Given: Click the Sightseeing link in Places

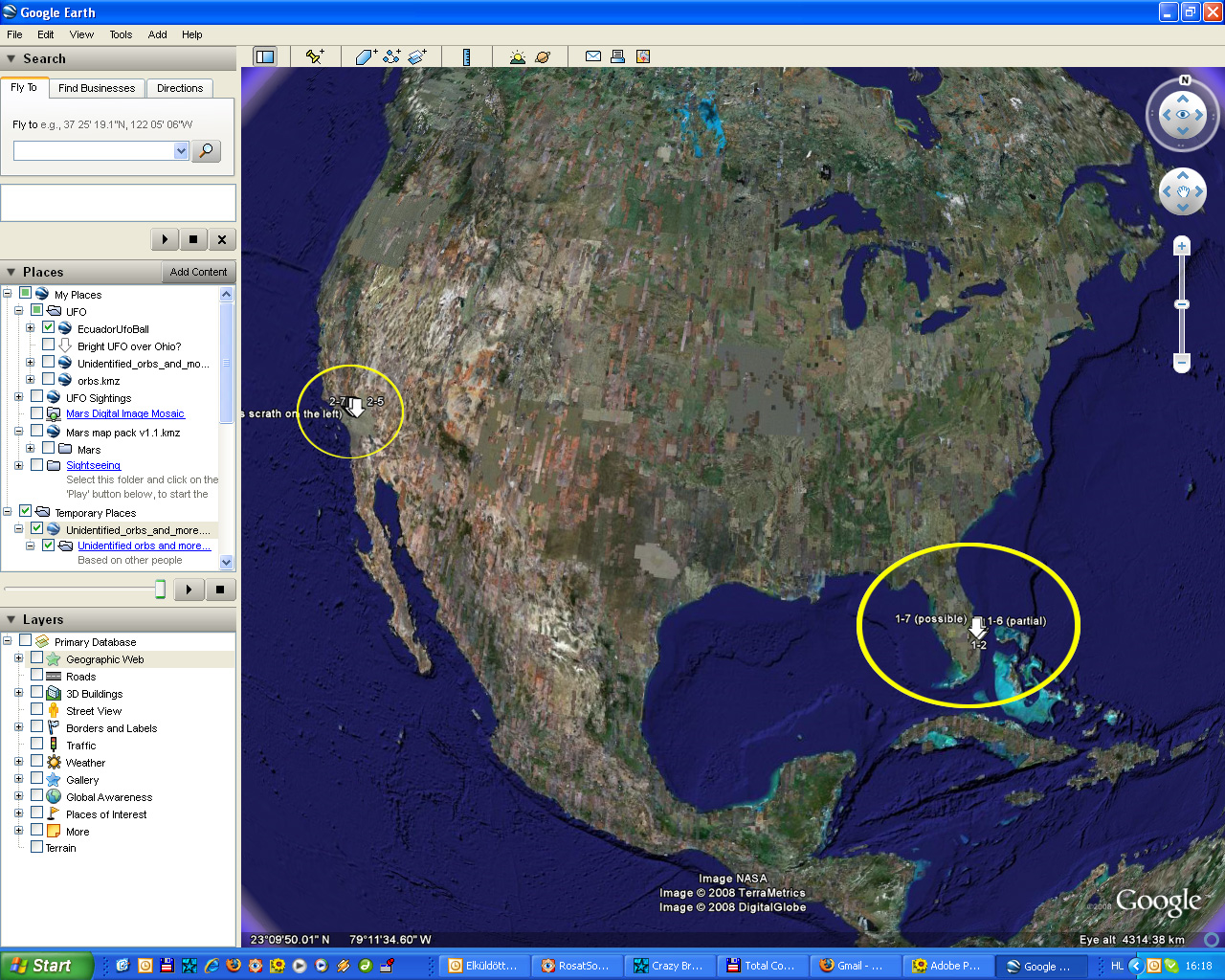Looking at the screenshot, I should 93,465.
